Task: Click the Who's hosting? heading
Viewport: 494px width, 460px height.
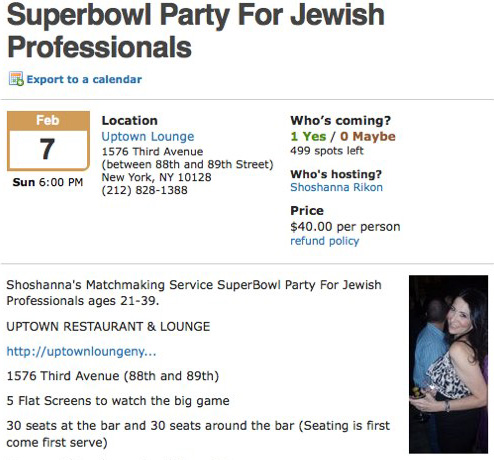Action: 336,174
